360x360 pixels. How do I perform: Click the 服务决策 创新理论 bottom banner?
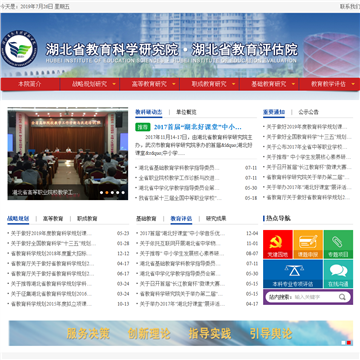coord(181,333)
